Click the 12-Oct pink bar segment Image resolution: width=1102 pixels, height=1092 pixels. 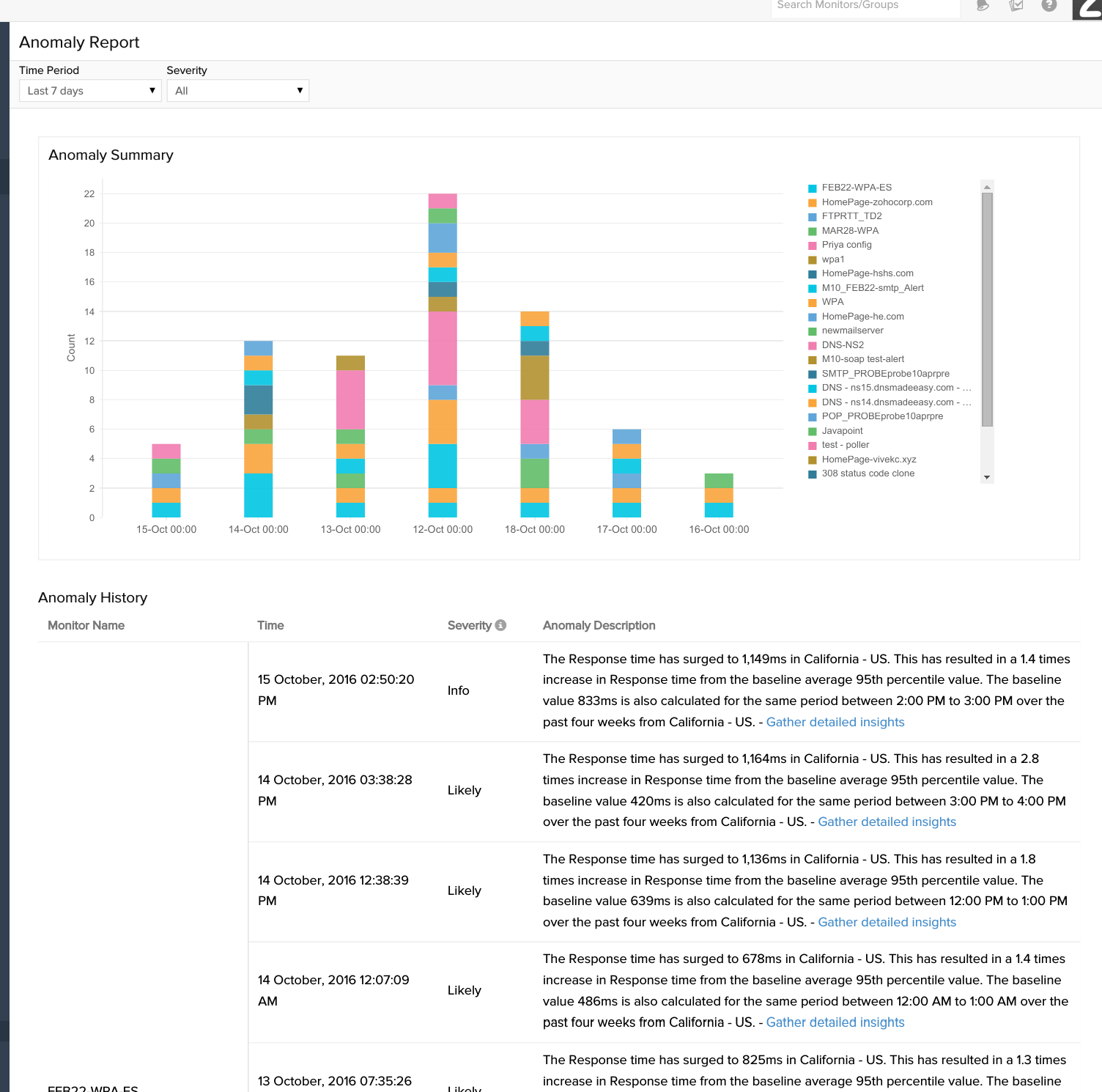pyautogui.click(x=443, y=348)
